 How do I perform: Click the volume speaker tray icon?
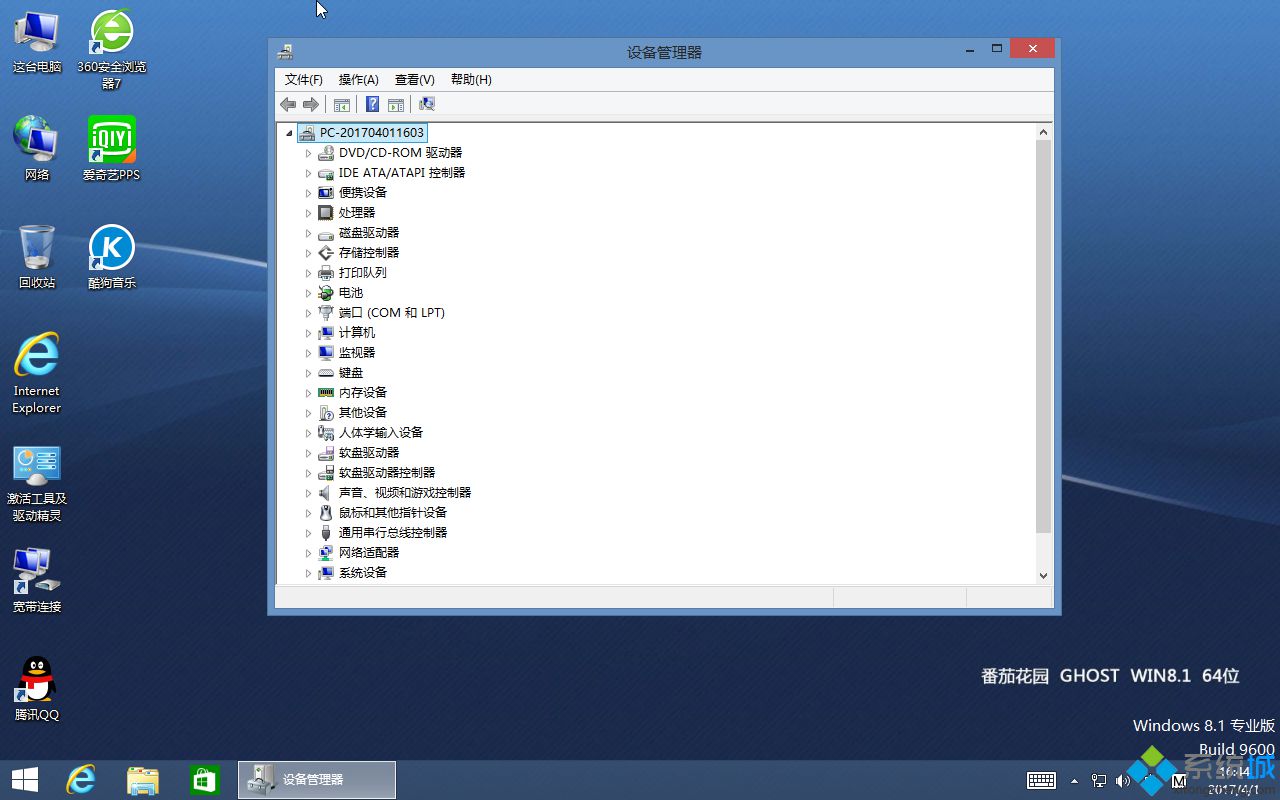[x=1122, y=780]
